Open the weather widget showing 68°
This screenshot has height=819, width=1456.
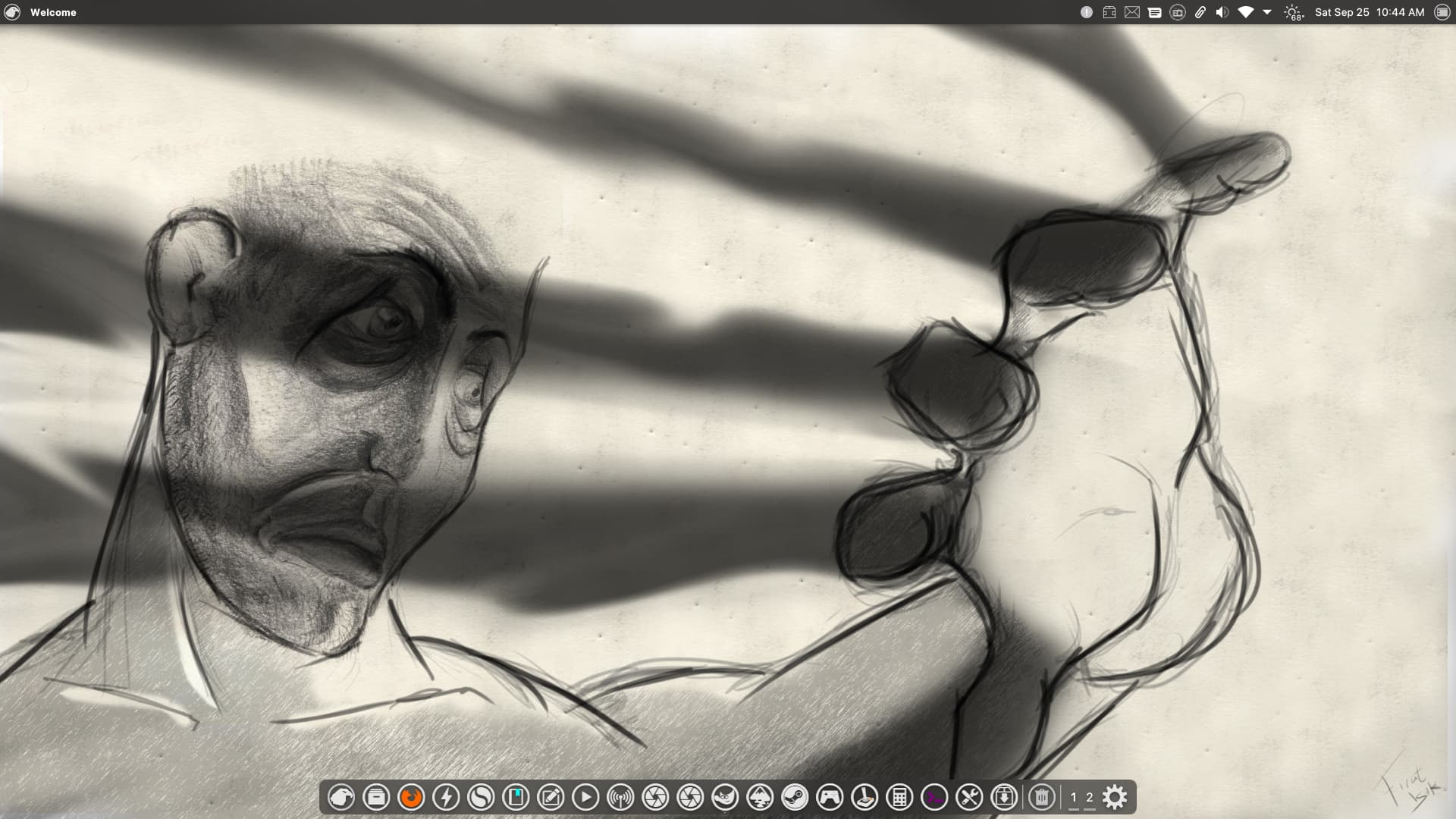pos(1293,12)
